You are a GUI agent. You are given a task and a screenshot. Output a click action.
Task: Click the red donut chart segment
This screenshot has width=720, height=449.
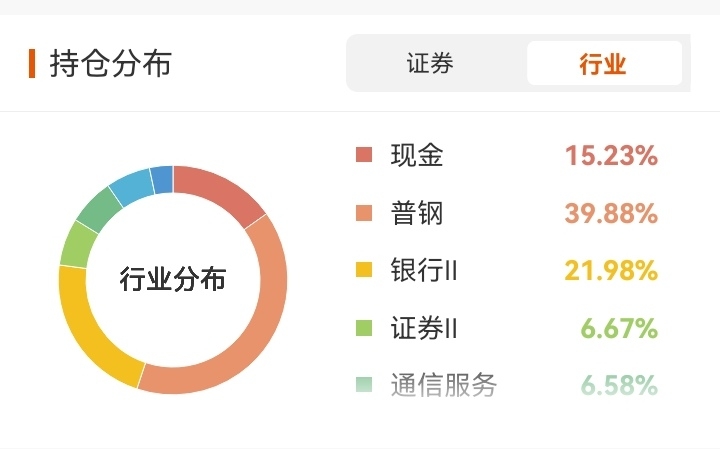pyautogui.click(x=216, y=187)
